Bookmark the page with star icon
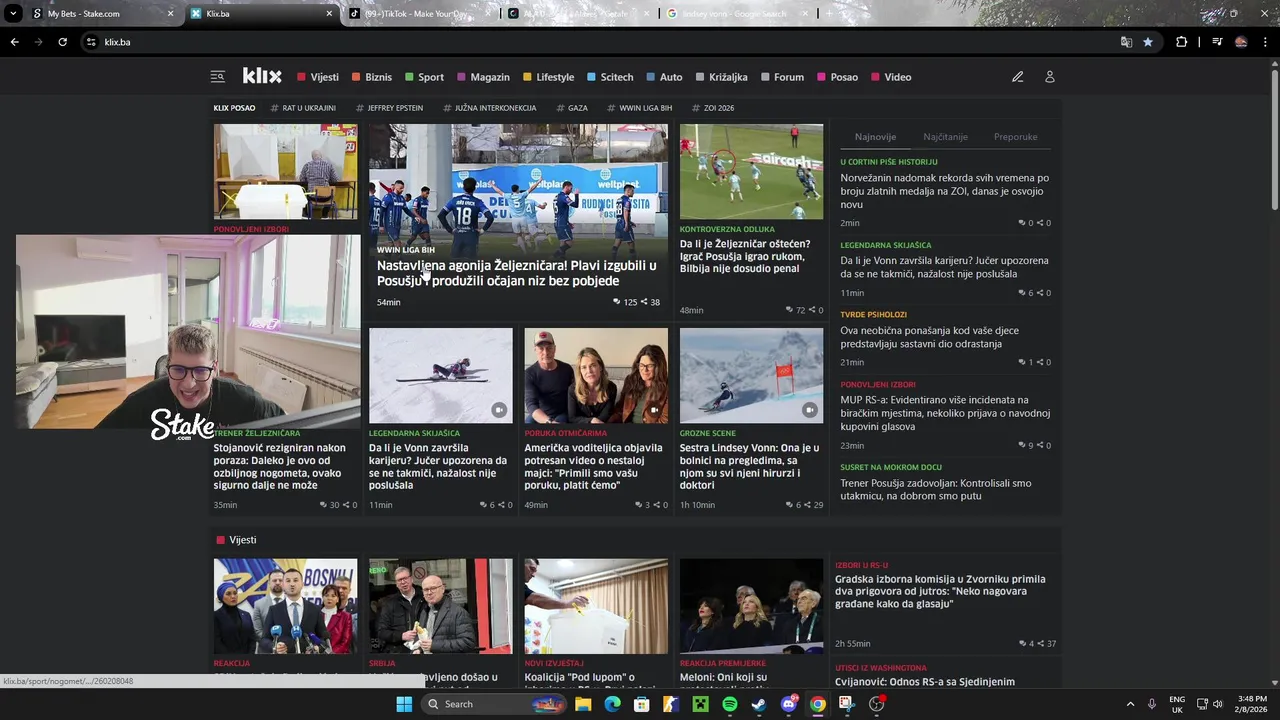The width and height of the screenshot is (1280, 720). pyautogui.click(x=1148, y=42)
